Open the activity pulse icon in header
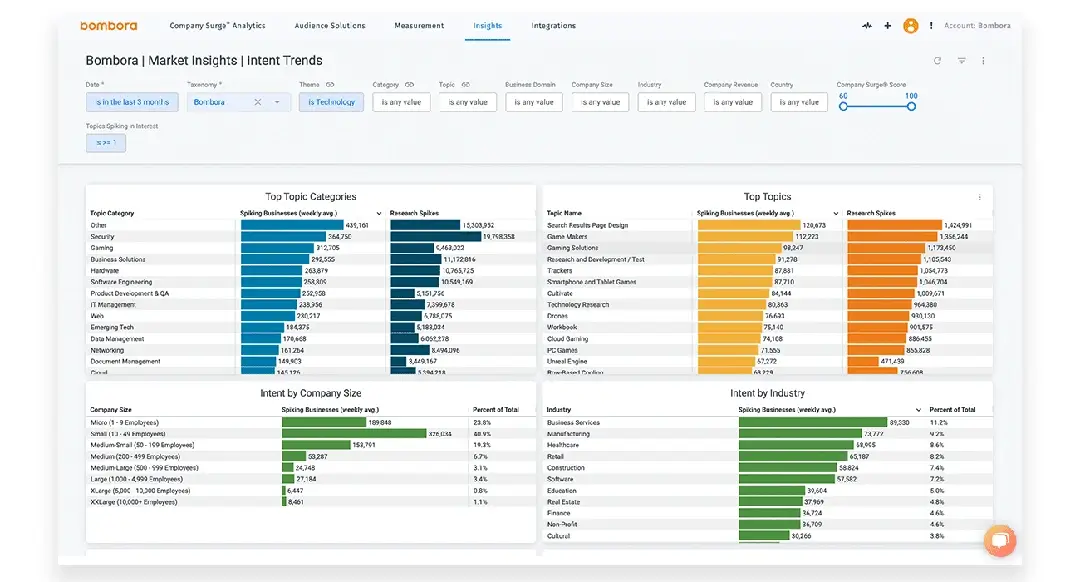Image resolution: width=1080 pixels, height=582 pixels. coord(866,25)
